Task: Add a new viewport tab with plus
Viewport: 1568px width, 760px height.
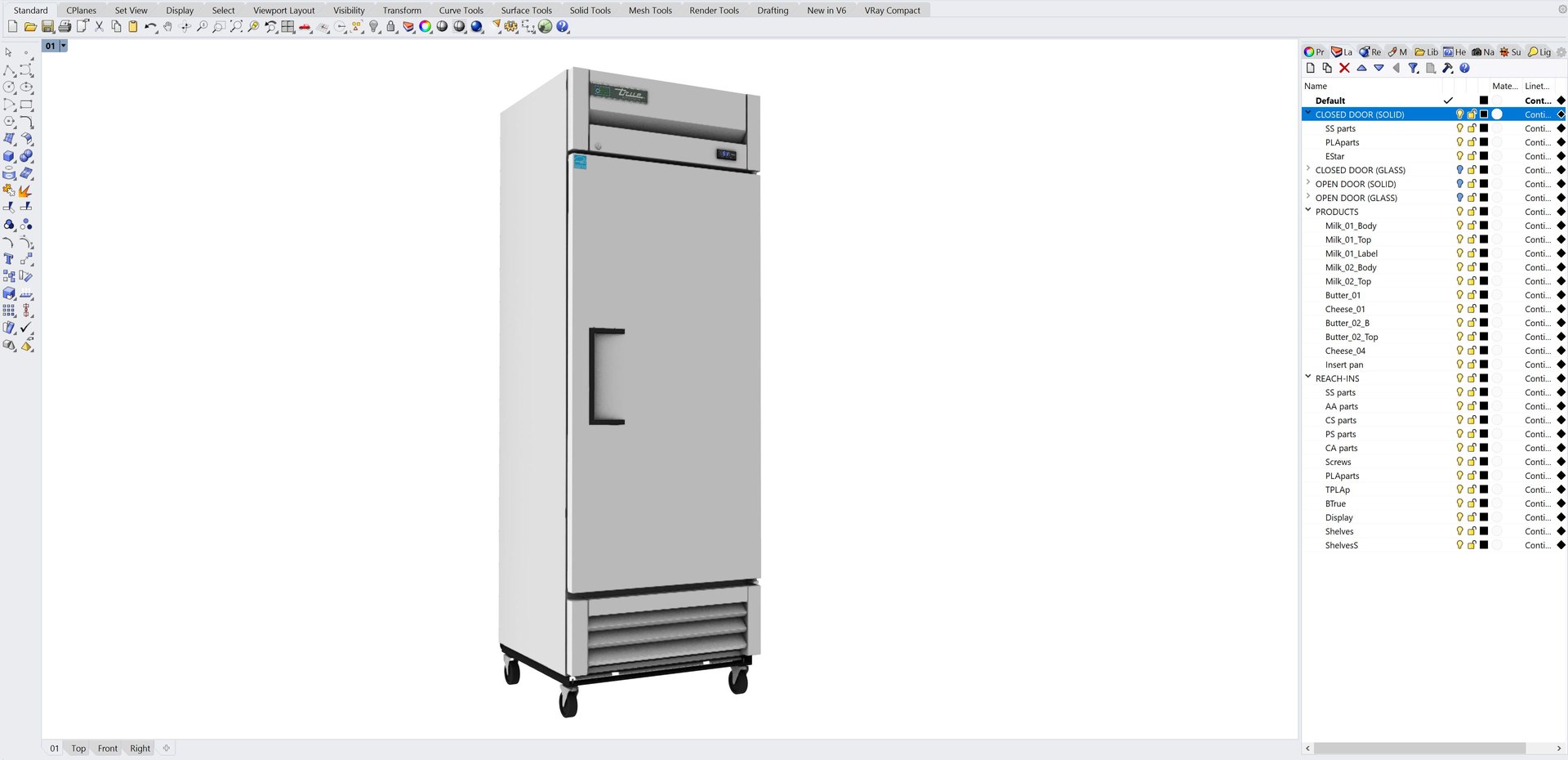Action: coord(167,749)
